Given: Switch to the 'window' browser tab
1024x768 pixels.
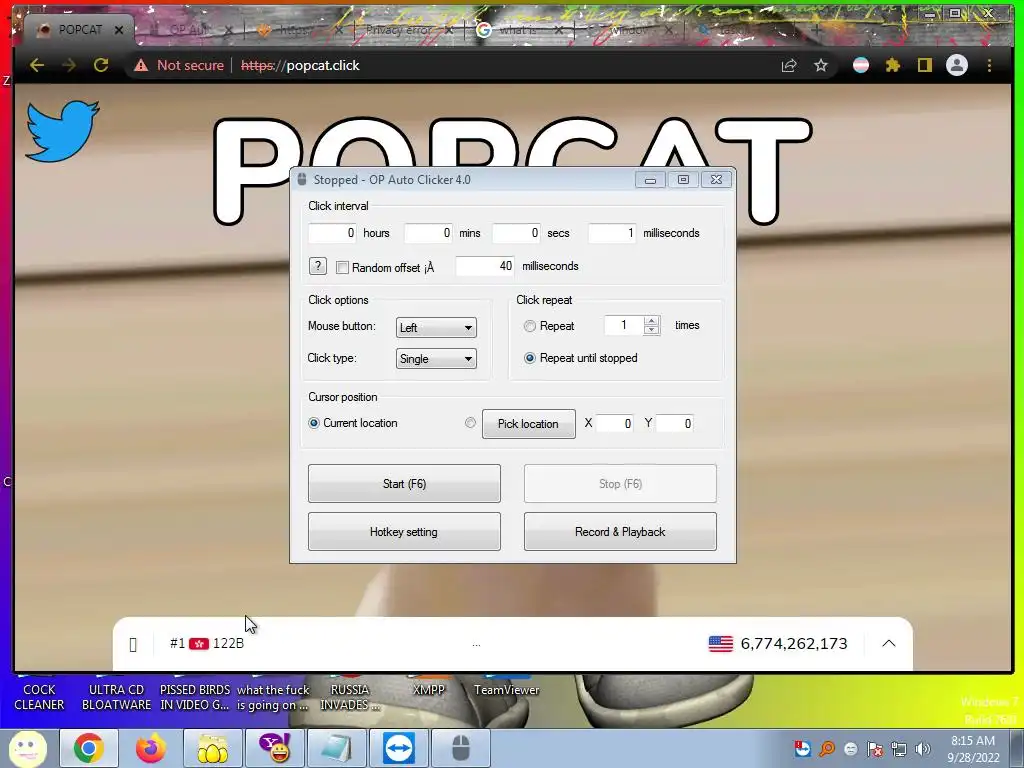Looking at the screenshot, I should [x=628, y=30].
